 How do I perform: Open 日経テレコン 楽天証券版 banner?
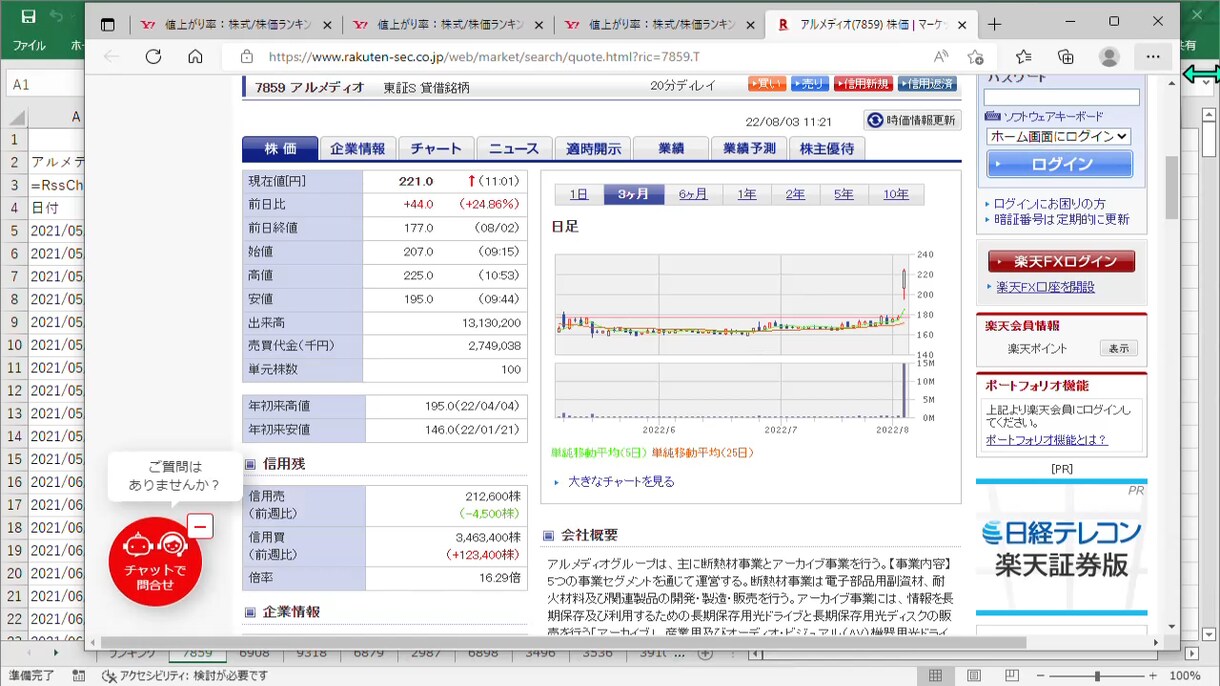pyautogui.click(x=1061, y=548)
